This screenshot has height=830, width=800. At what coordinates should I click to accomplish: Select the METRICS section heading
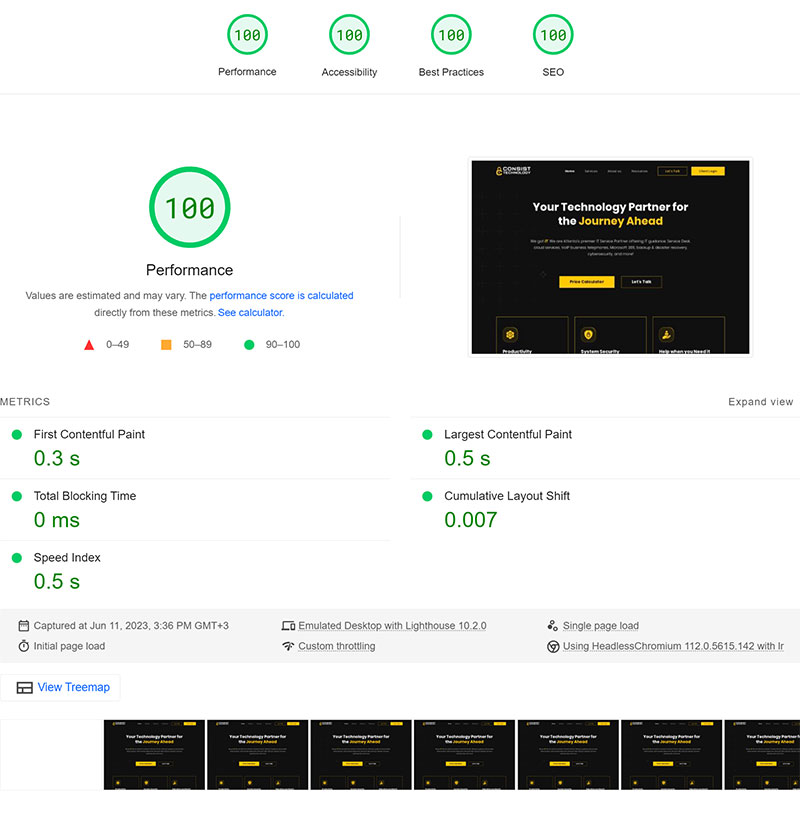pyautogui.click(x=25, y=402)
